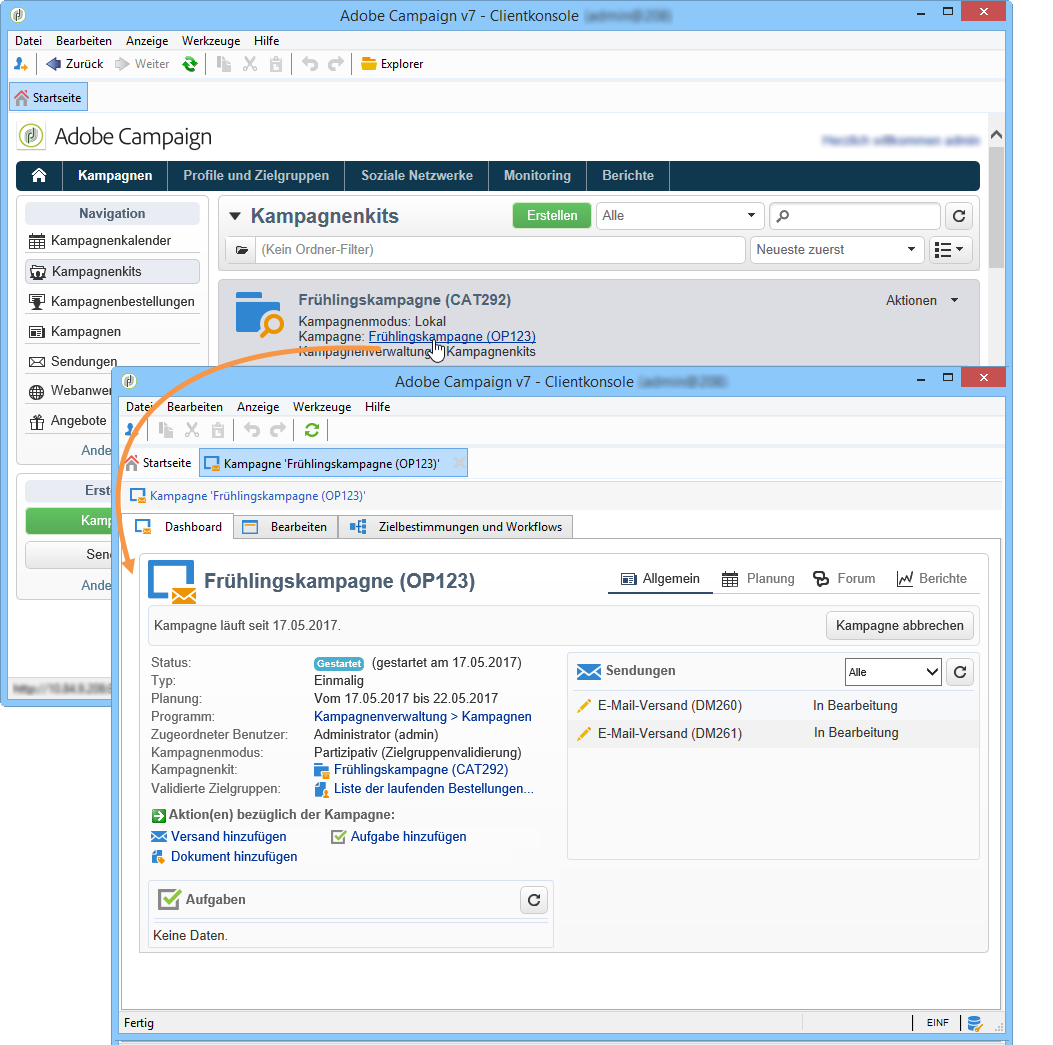The width and height of the screenshot is (1053, 1045).
Task: Click the undo icon in back window toolbar
Action: [310, 64]
